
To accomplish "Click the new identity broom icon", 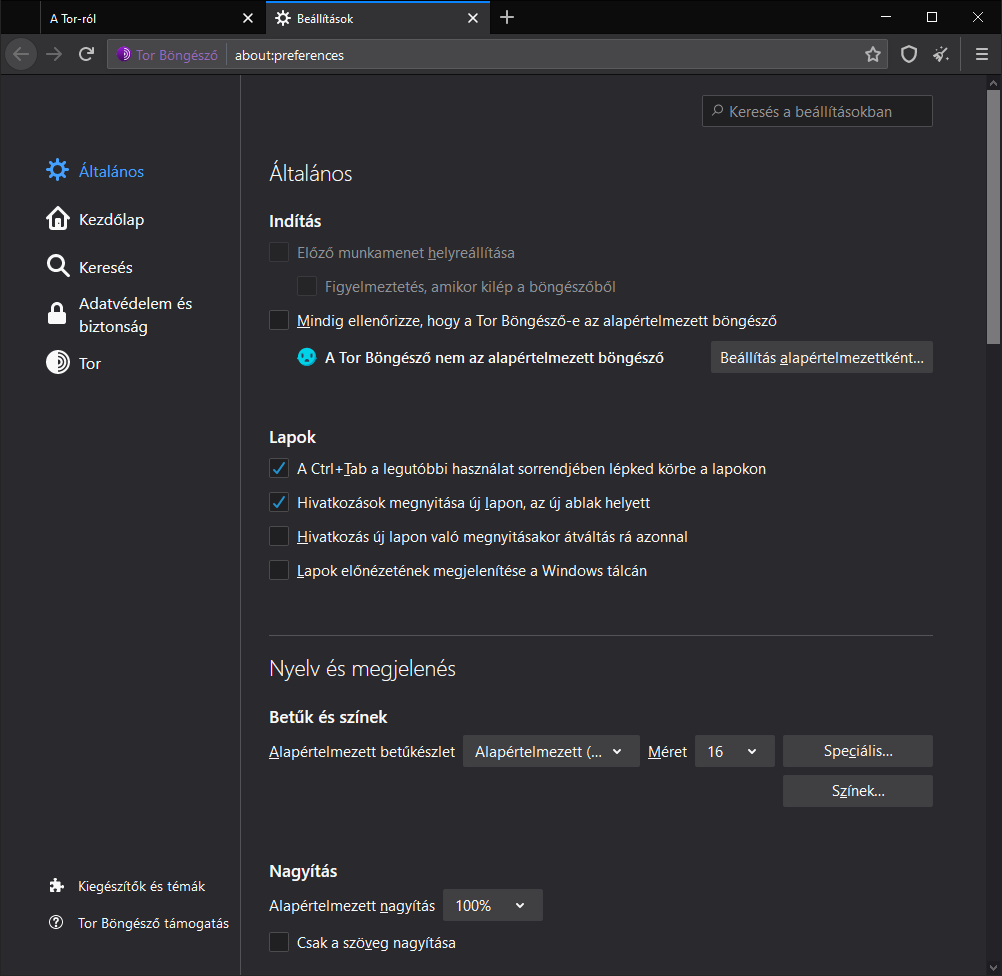I will (x=941, y=55).
